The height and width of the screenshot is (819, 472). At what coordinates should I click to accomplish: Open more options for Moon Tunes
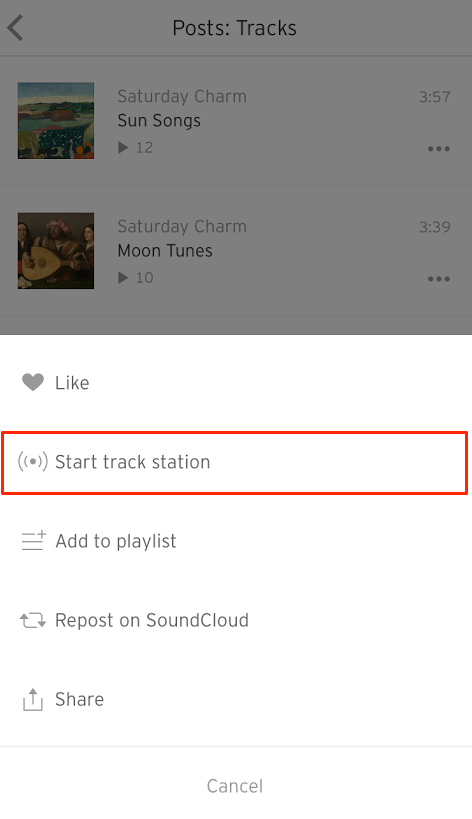pos(439,278)
